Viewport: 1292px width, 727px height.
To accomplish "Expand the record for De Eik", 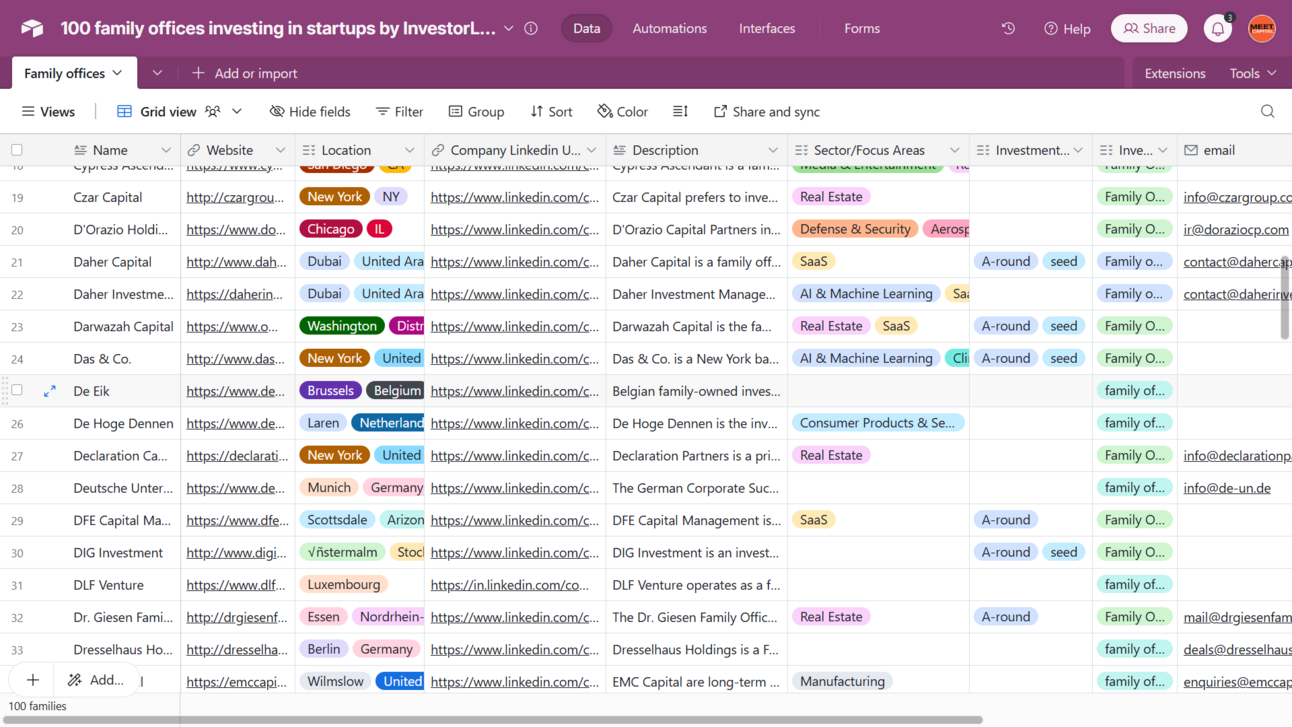I will point(49,391).
